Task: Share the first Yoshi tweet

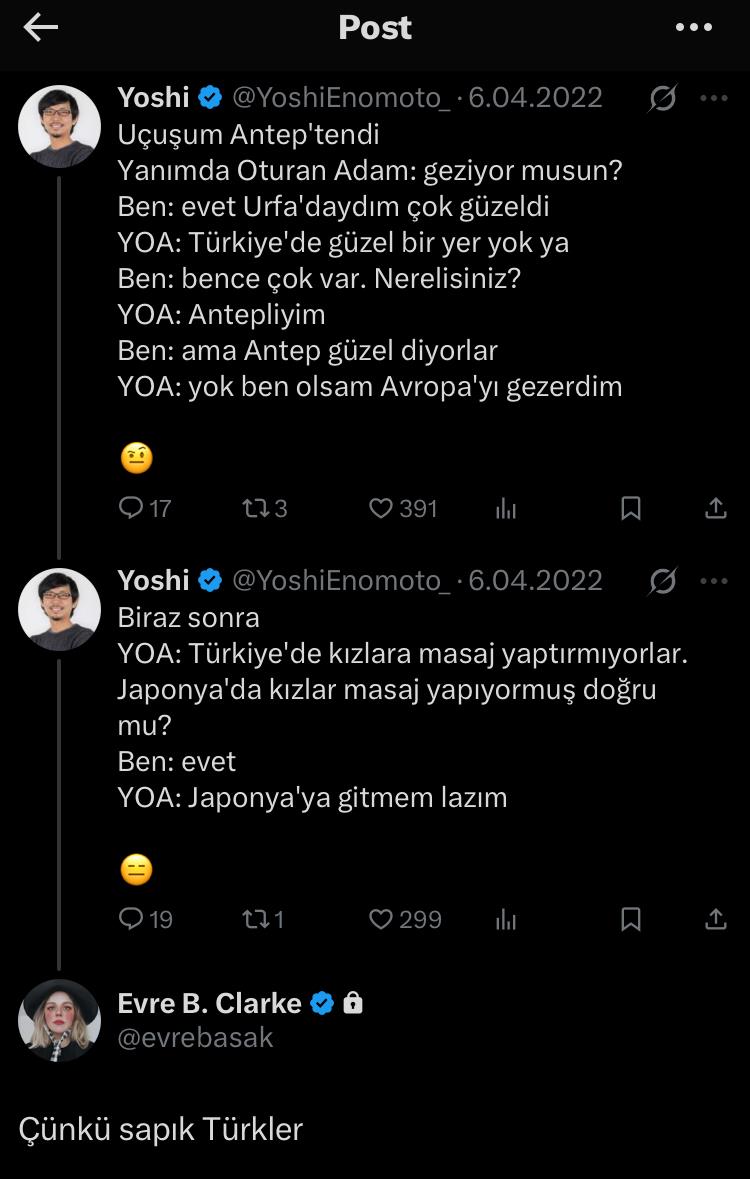Action: [715, 508]
